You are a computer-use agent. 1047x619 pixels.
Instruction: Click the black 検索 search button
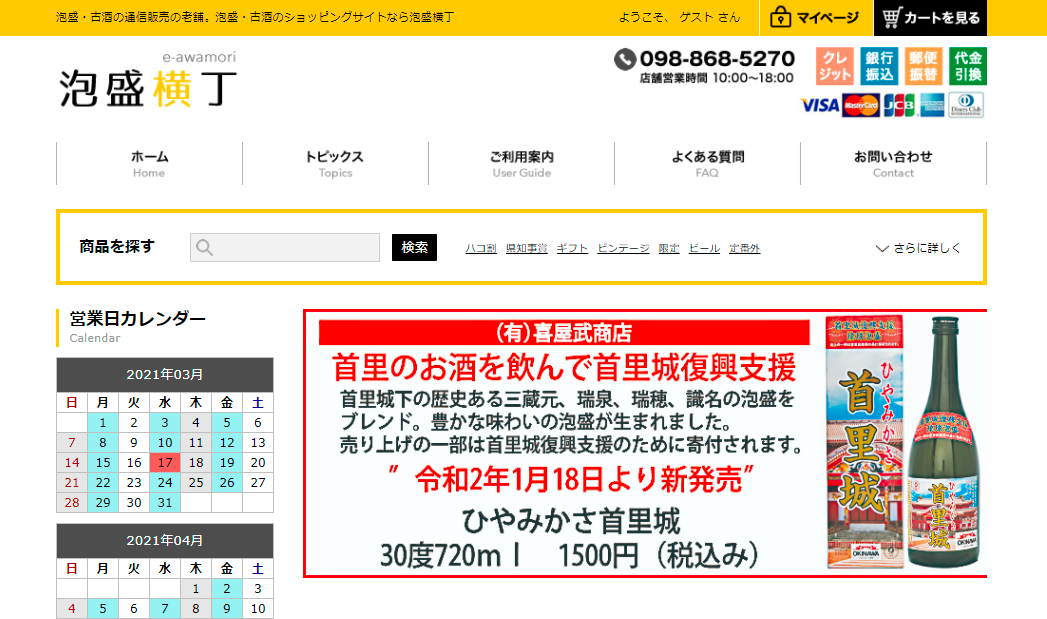[414, 248]
